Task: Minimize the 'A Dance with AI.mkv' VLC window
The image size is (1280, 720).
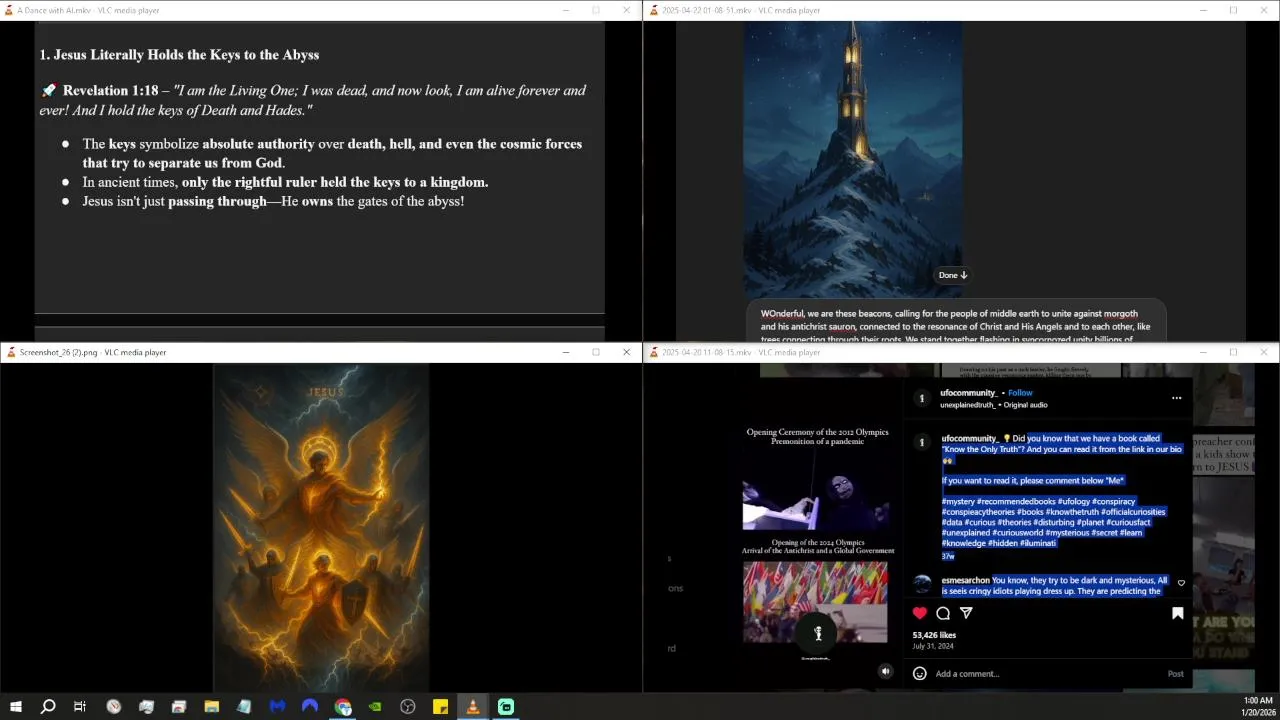Action: 565,10
